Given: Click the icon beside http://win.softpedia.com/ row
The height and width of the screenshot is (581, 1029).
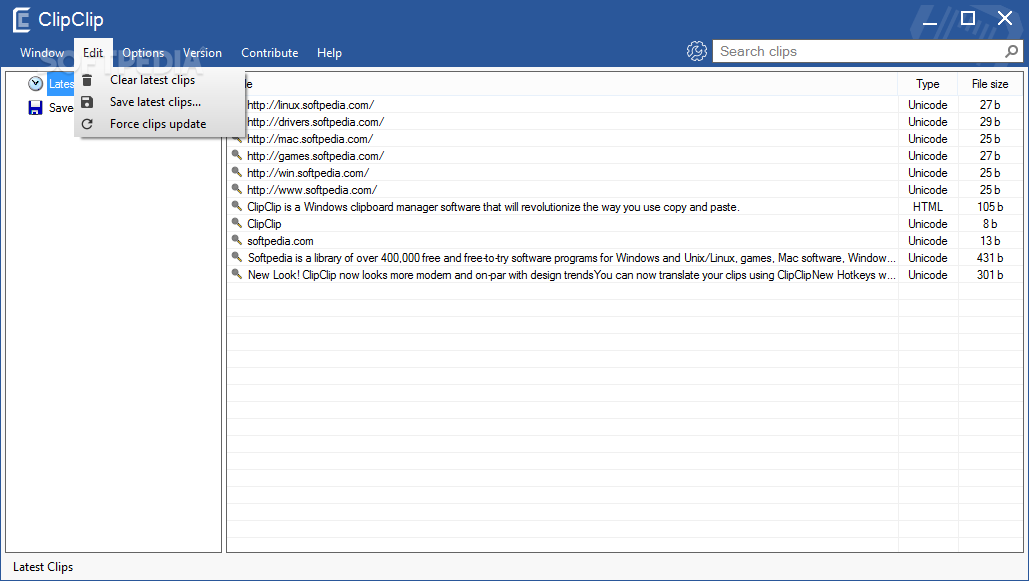Looking at the screenshot, I should tap(237, 172).
